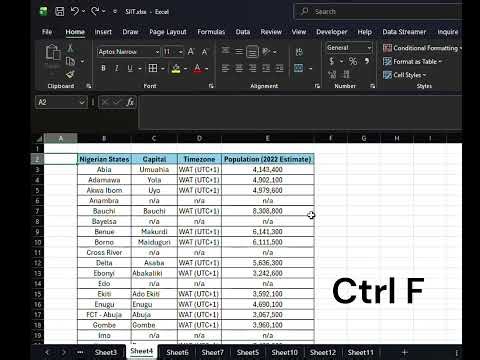This screenshot has width=480, height=360.
Task: Open Fill Color dropdown arrow
Action: [x=185, y=69]
